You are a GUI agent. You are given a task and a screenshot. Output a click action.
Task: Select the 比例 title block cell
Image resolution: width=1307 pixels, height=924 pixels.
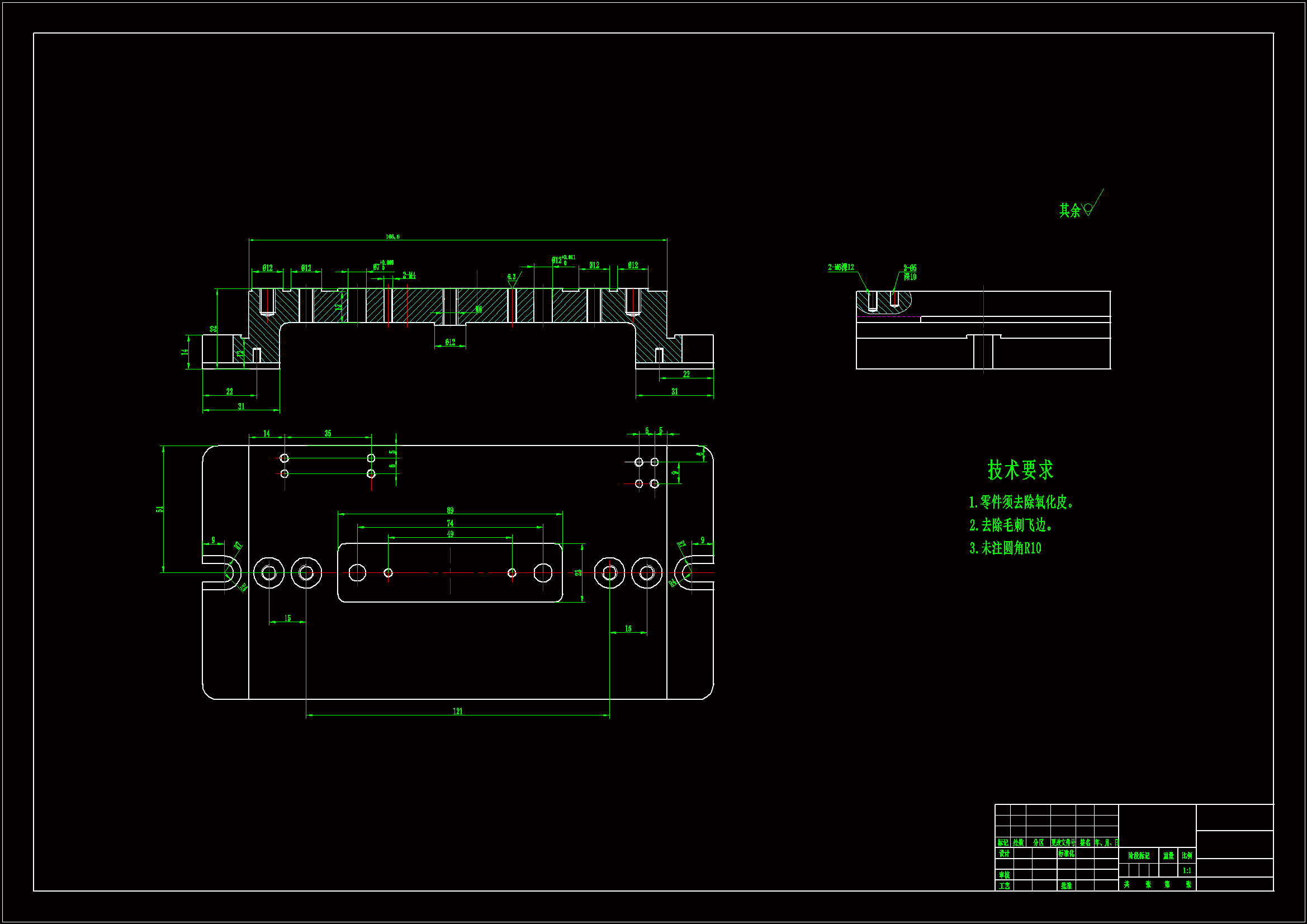point(1187,856)
